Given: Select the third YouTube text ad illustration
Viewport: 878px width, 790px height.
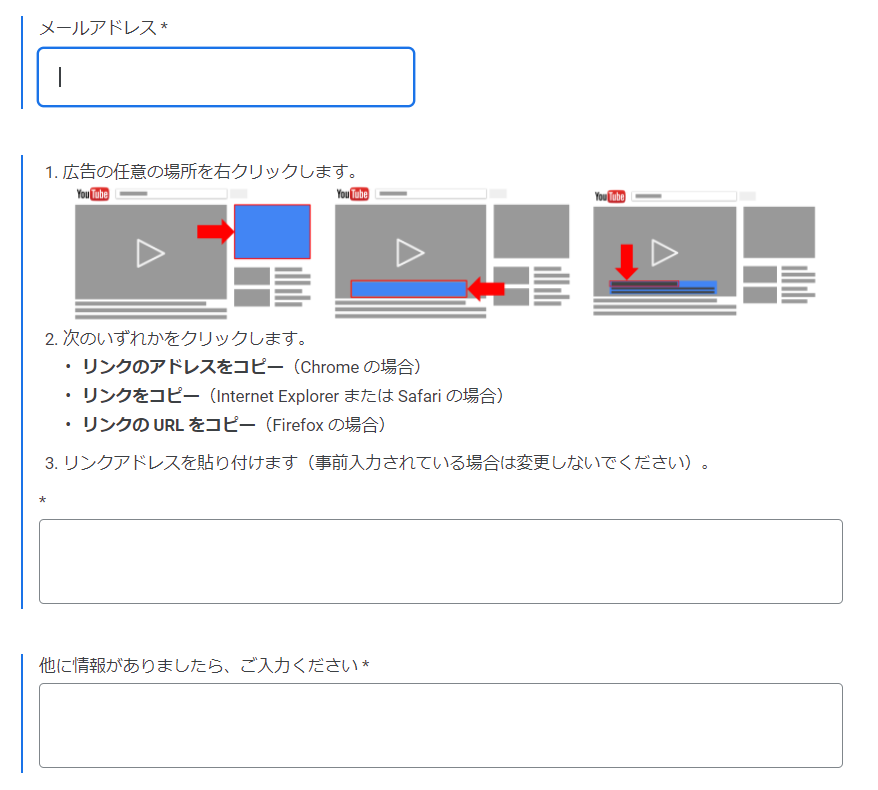Looking at the screenshot, I should tap(704, 253).
